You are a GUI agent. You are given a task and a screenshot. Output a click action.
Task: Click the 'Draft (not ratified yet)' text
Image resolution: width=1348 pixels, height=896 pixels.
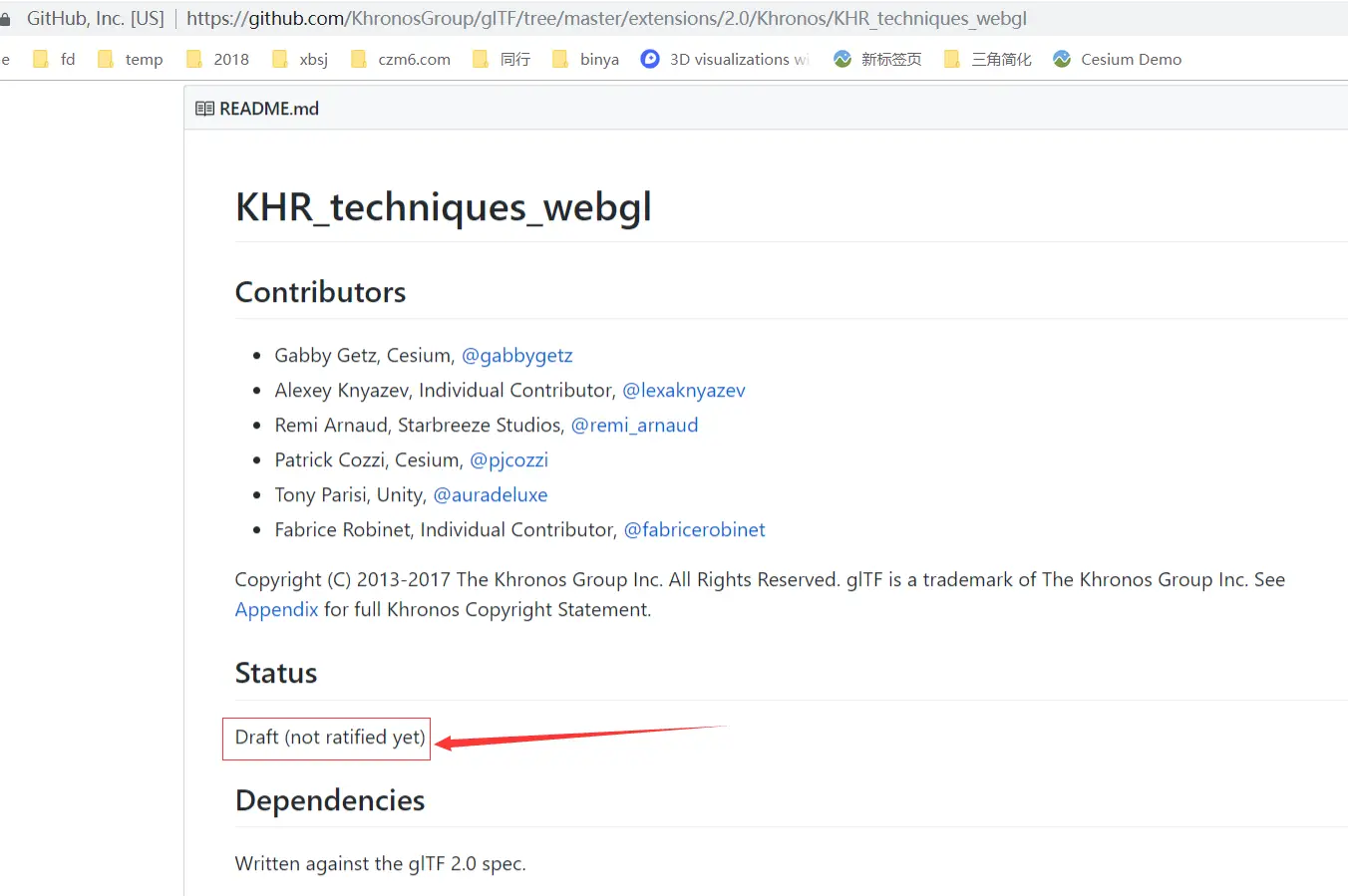click(330, 738)
